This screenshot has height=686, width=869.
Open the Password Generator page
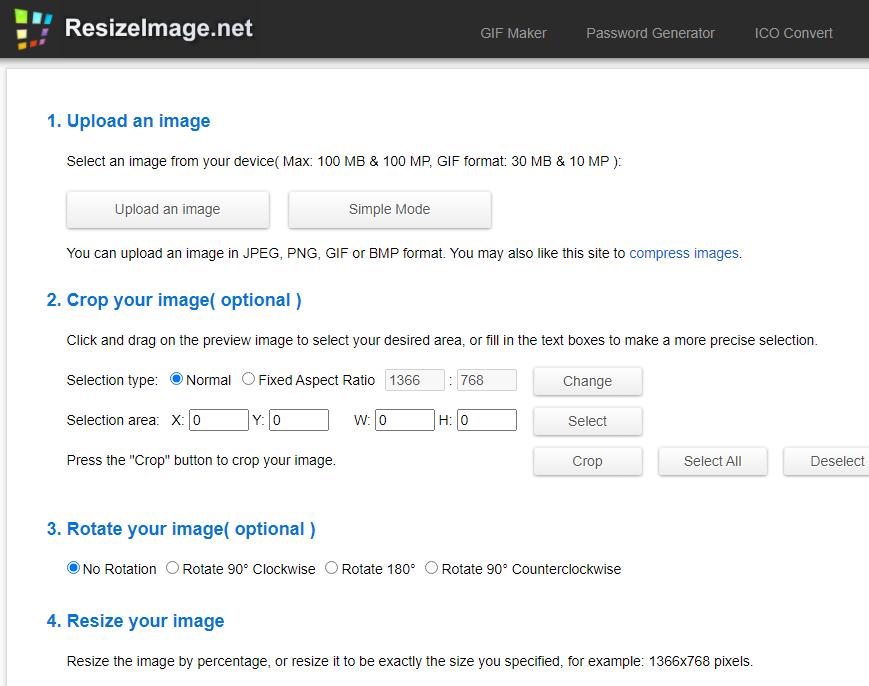click(650, 33)
